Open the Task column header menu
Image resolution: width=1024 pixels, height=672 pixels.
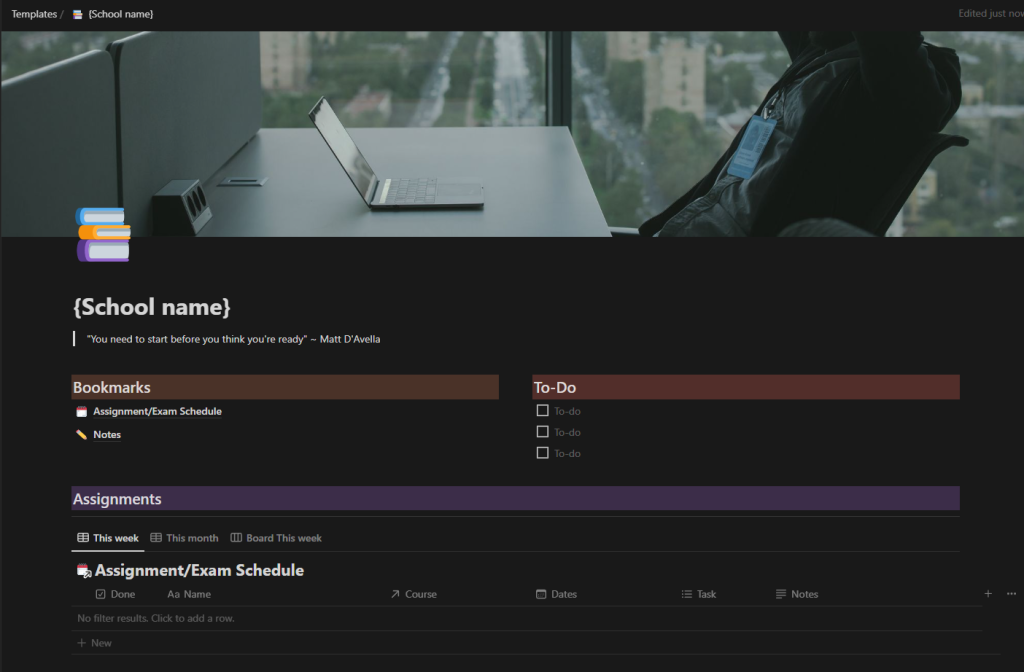point(706,594)
